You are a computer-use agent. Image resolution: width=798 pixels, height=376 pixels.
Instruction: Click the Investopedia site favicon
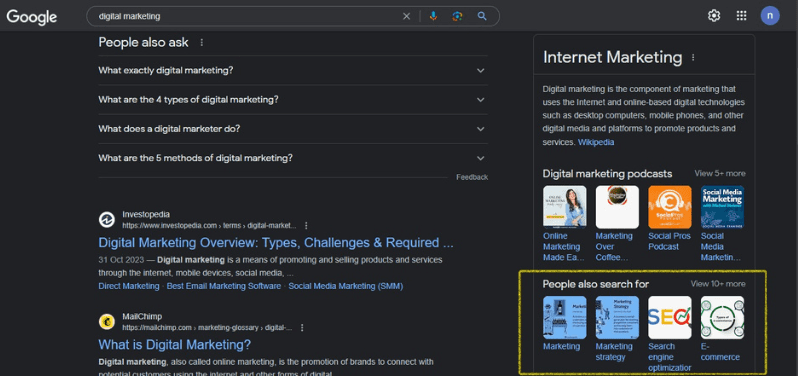[107, 220]
